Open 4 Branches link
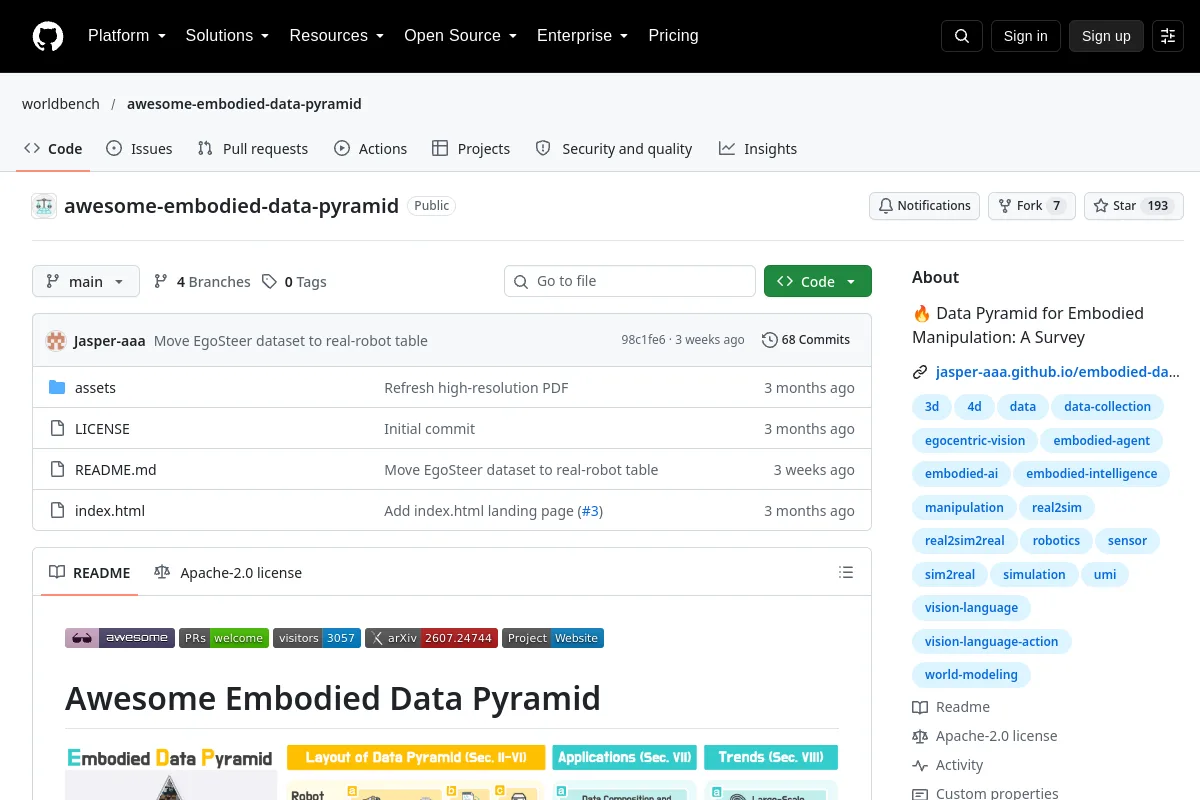The height and width of the screenshot is (800, 1200). [202, 282]
